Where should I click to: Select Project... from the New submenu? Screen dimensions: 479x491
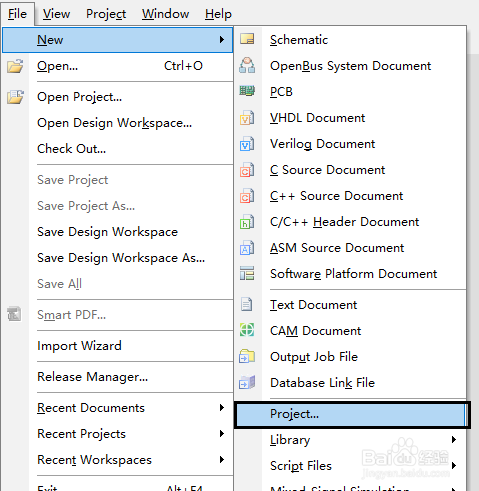(x=351, y=414)
